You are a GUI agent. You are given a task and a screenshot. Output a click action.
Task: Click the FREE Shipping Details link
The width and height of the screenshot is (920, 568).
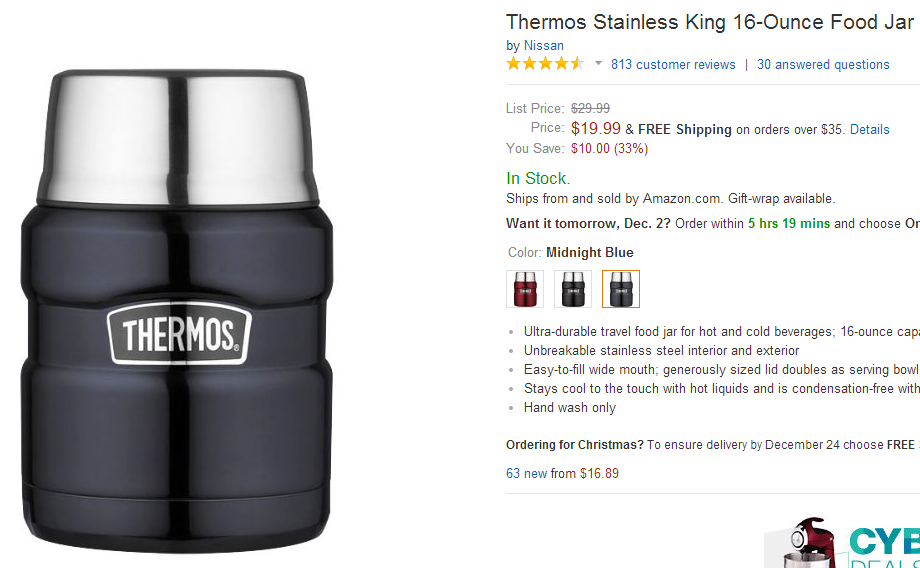[x=869, y=129]
